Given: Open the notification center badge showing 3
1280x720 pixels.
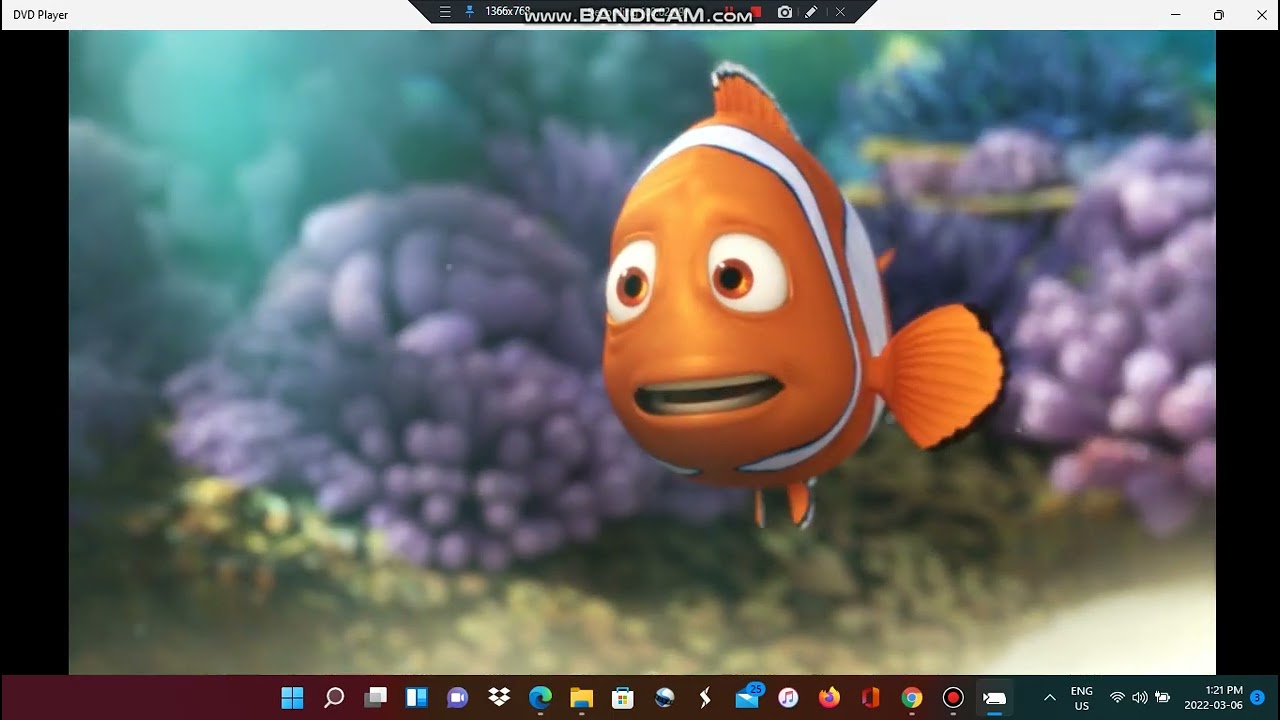Looking at the screenshot, I should tap(1257, 697).
